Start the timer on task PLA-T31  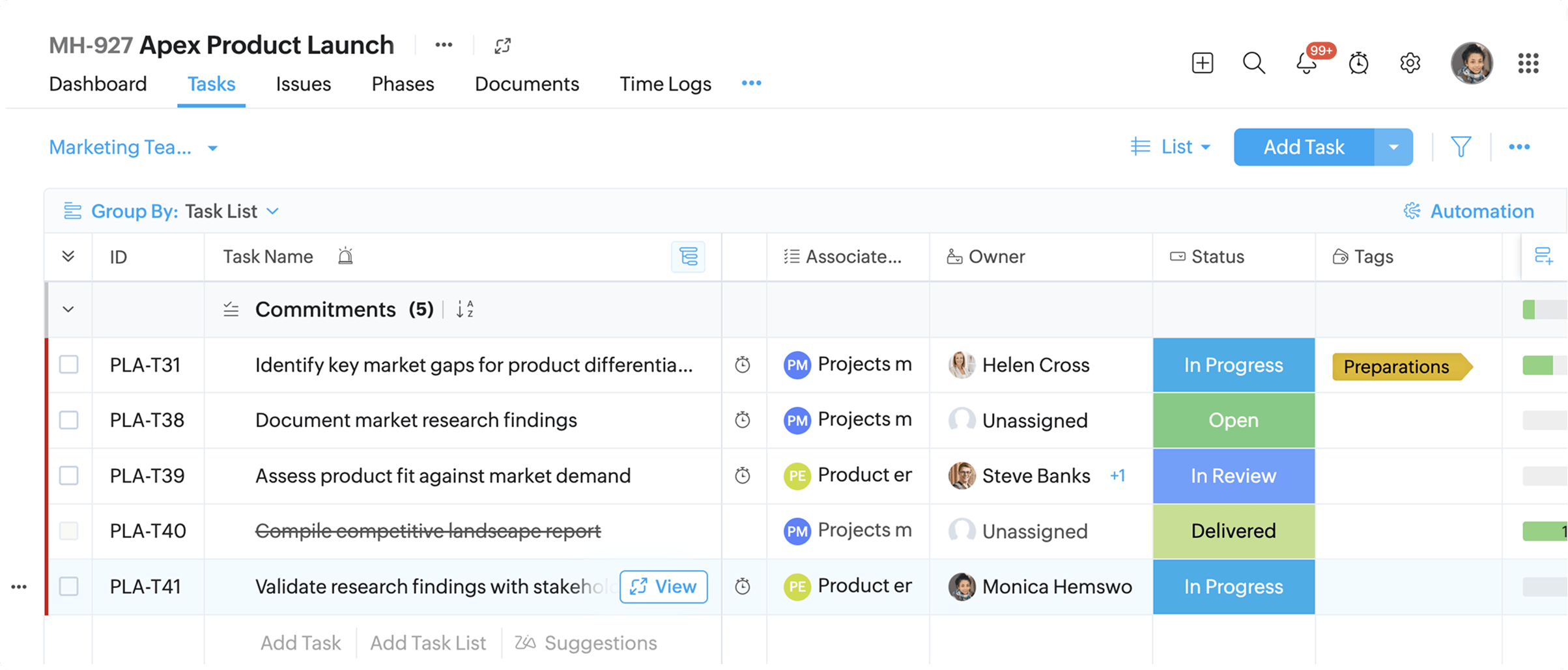coord(744,365)
